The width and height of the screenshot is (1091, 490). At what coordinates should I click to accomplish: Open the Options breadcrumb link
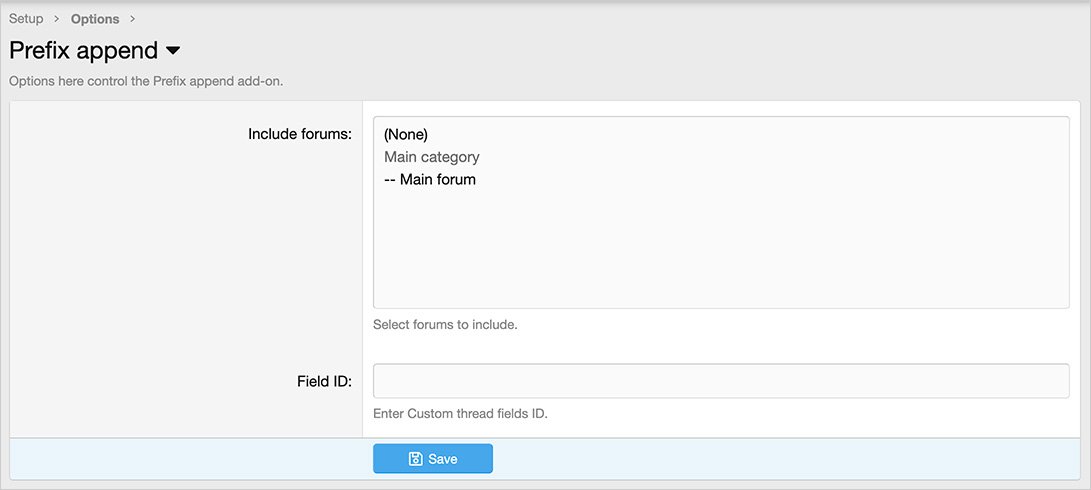(95, 19)
